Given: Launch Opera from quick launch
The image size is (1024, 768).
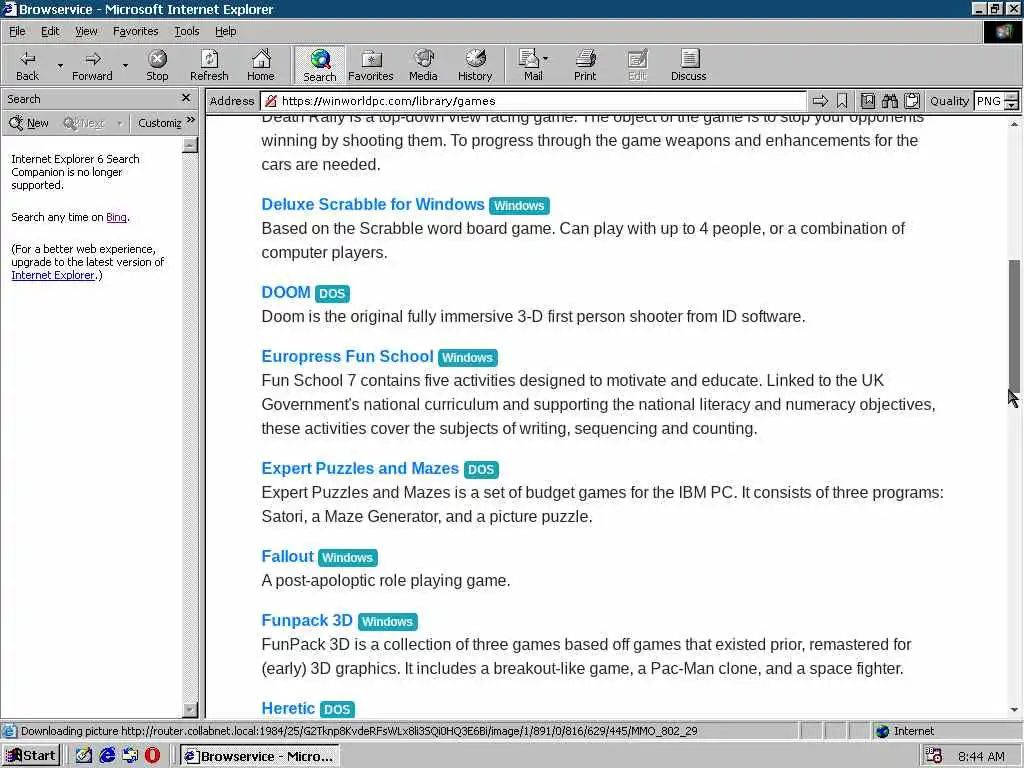Looking at the screenshot, I should click(x=152, y=756).
